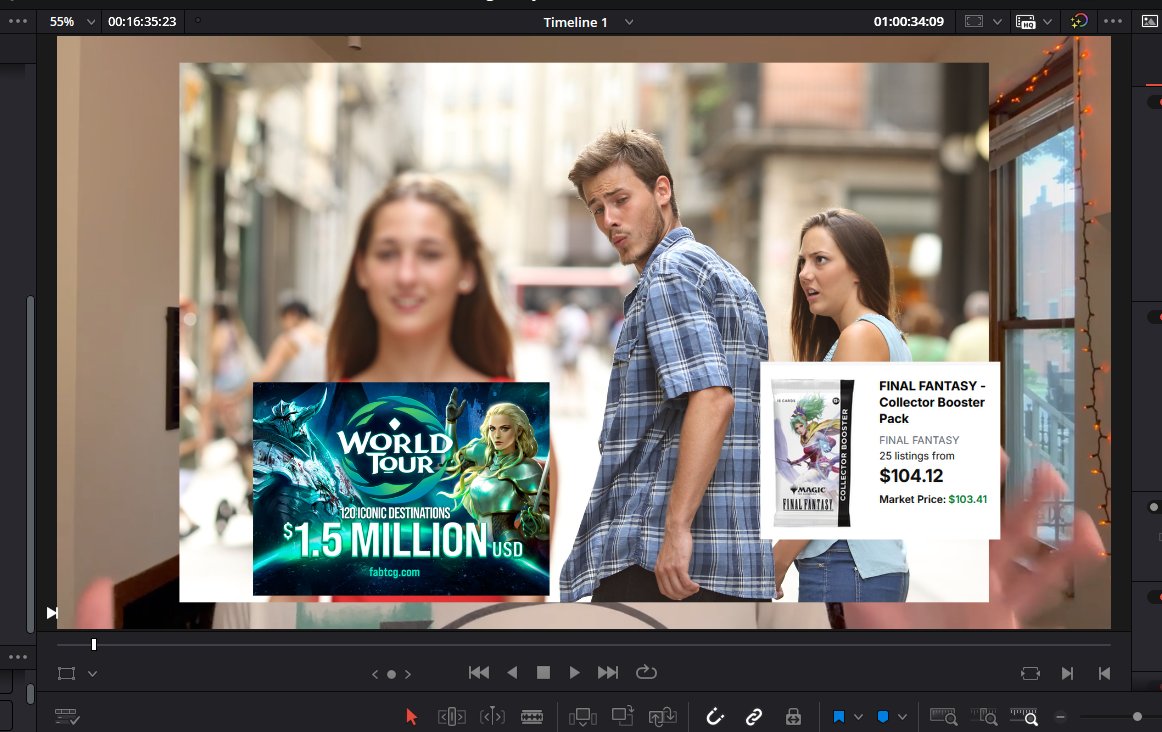Click Custom Zoom icon
The height and width of the screenshot is (732, 1162).
tap(1024, 716)
